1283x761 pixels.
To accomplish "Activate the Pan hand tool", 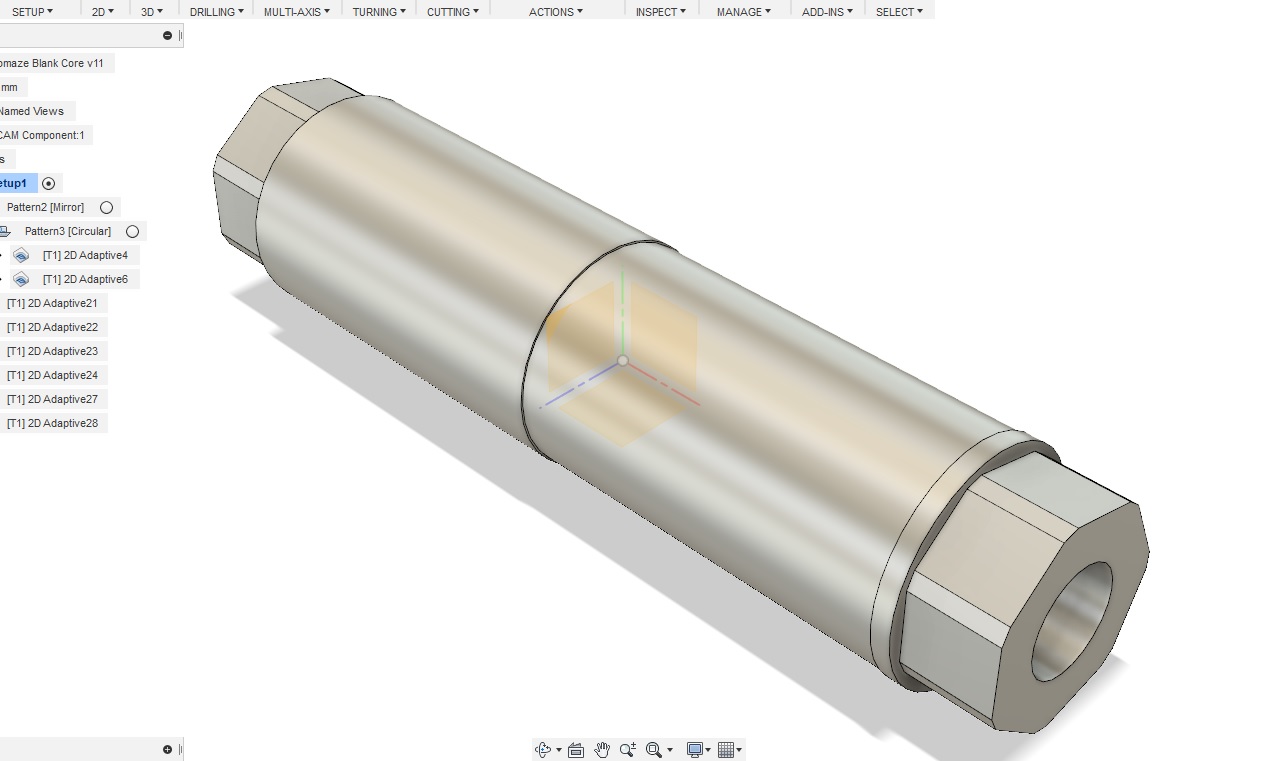I will tap(602, 750).
